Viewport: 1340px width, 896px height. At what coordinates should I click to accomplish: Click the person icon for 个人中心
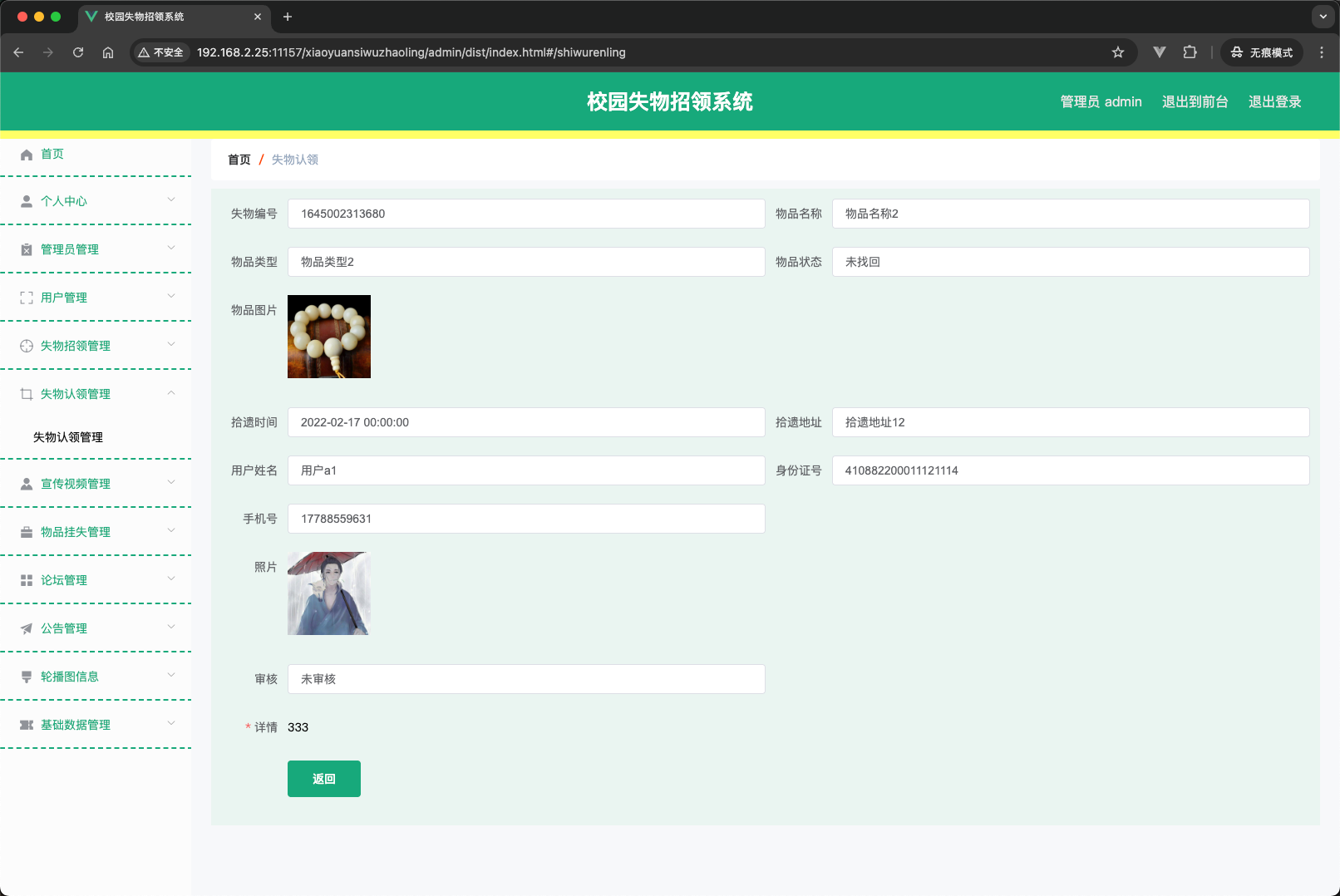pos(27,201)
